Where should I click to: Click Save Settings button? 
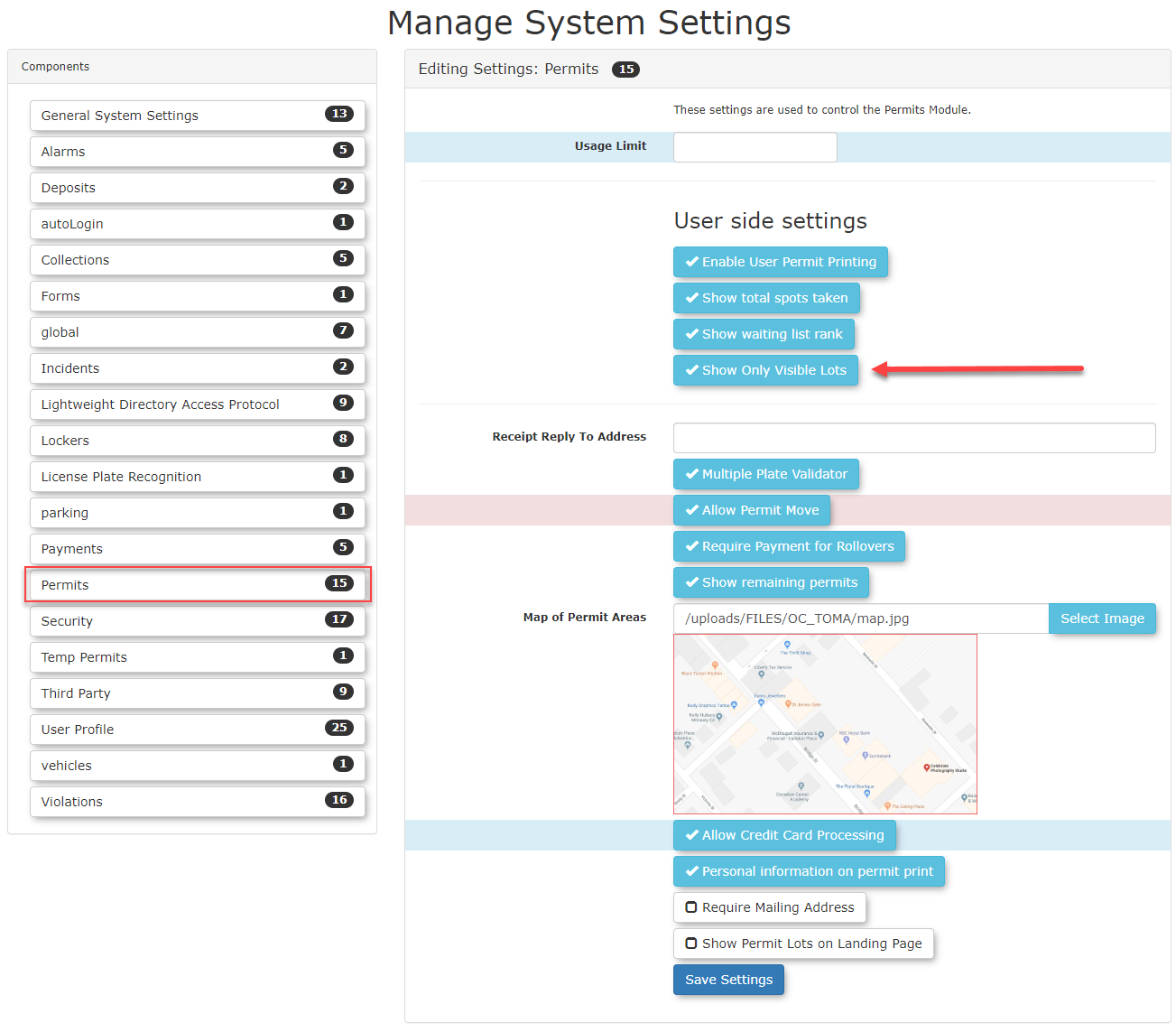[x=728, y=980]
